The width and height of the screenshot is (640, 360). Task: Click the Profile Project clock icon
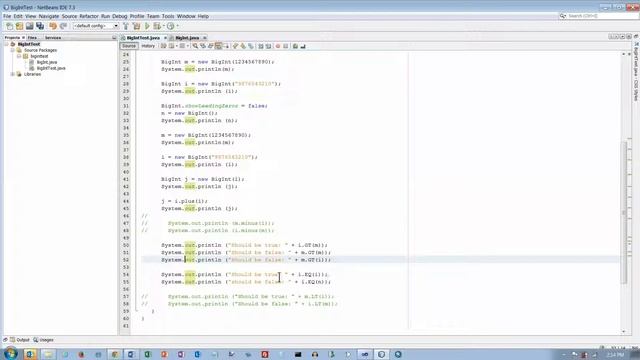(171, 26)
